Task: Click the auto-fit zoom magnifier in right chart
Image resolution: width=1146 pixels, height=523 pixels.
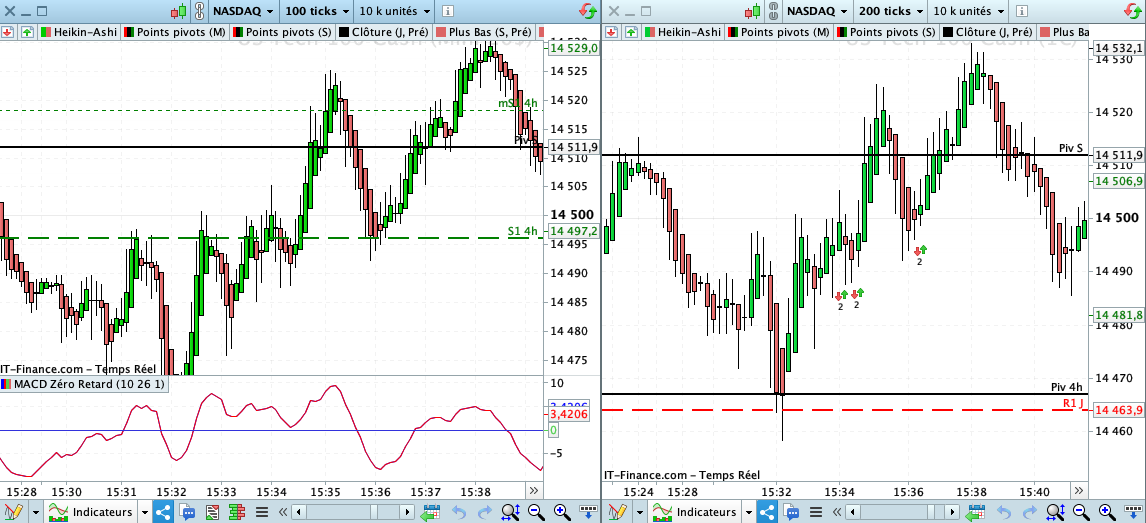Action: pos(1056,512)
